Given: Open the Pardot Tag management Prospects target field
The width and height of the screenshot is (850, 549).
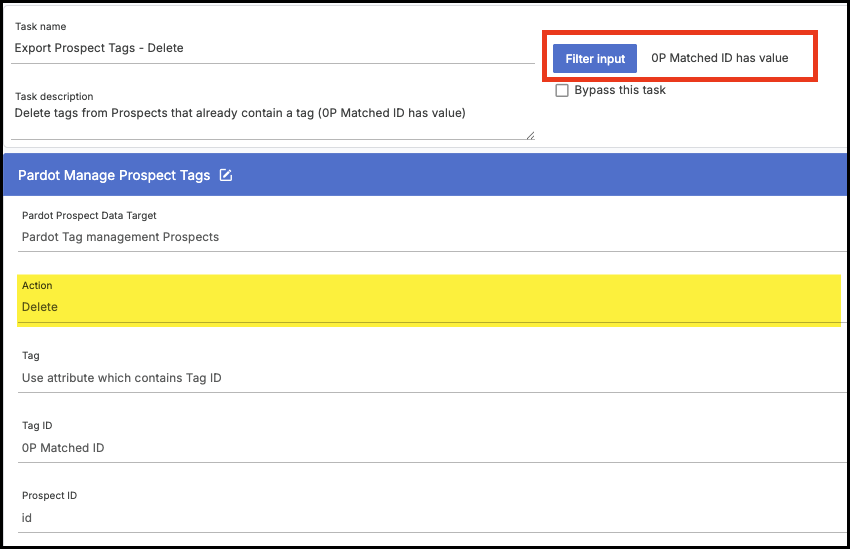Looking at the screenshot, I should coord(429,237).
